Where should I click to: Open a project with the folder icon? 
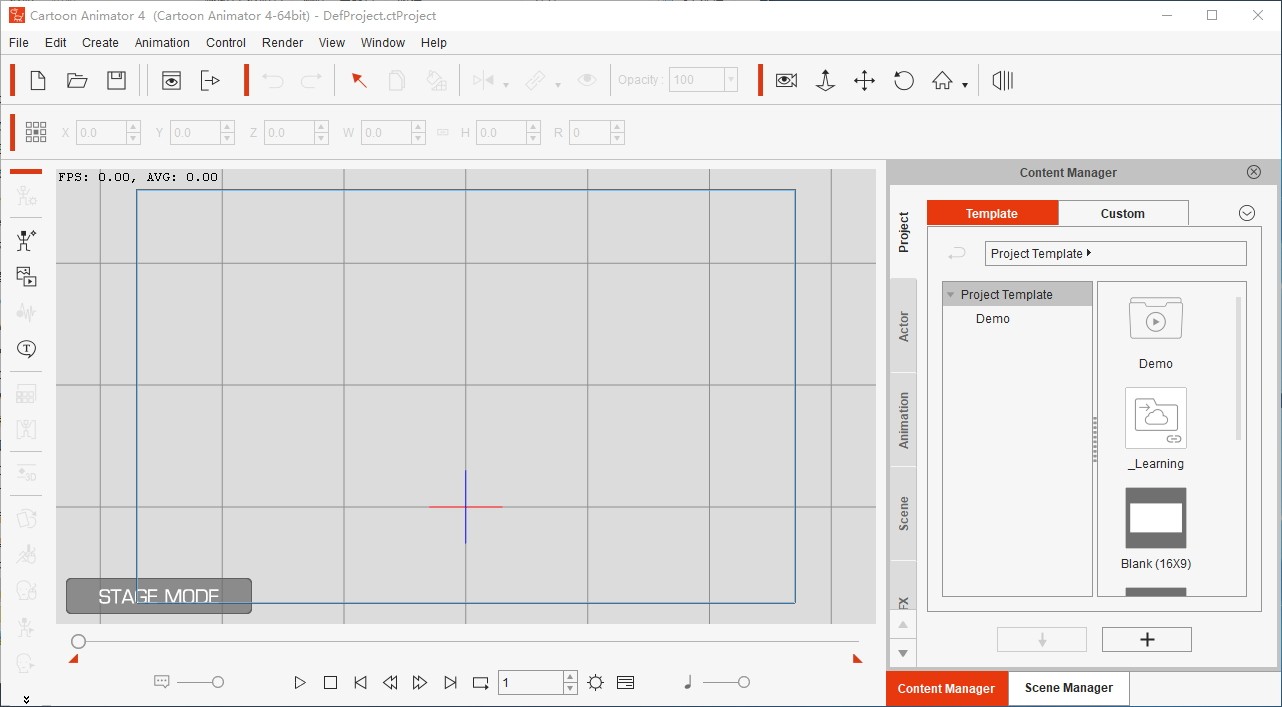tap(77, 81)
